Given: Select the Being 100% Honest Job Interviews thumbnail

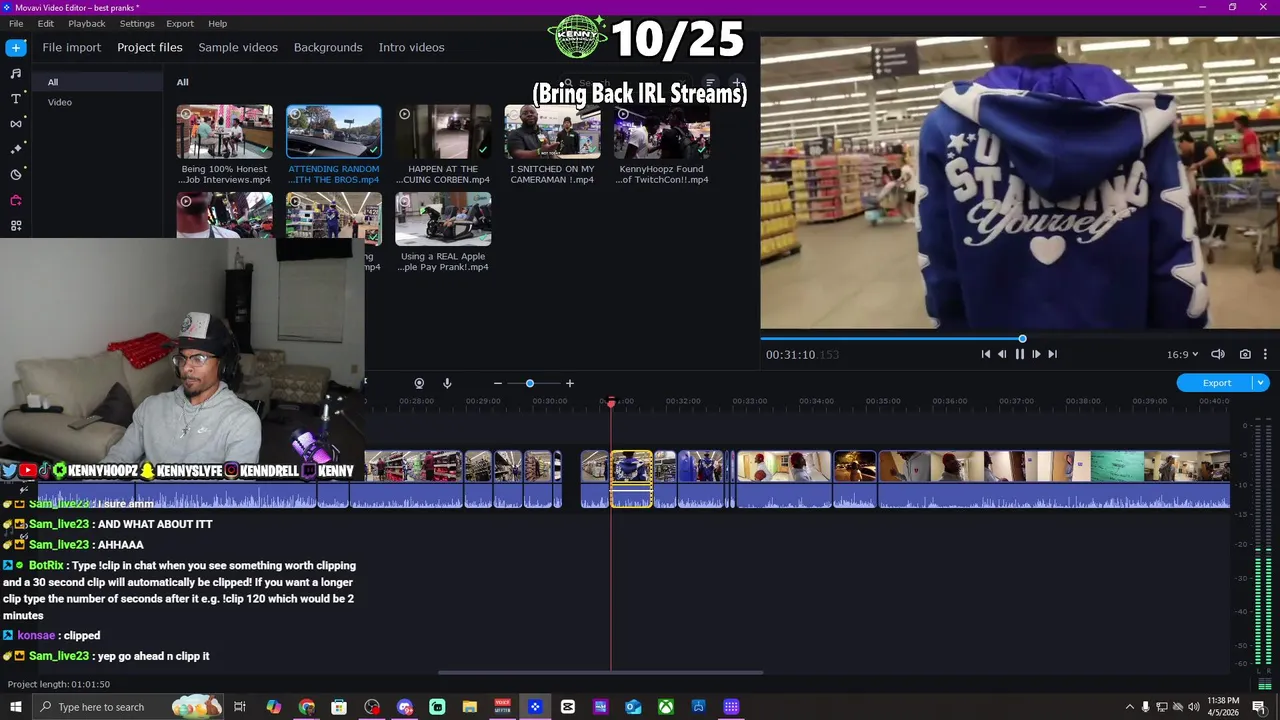Looking at the screenshot, I should click(225, 131).
